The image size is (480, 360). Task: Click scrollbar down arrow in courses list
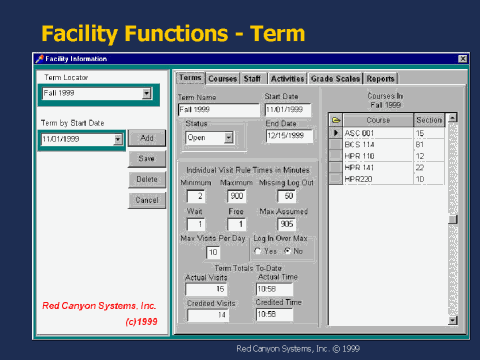[453, 321]
